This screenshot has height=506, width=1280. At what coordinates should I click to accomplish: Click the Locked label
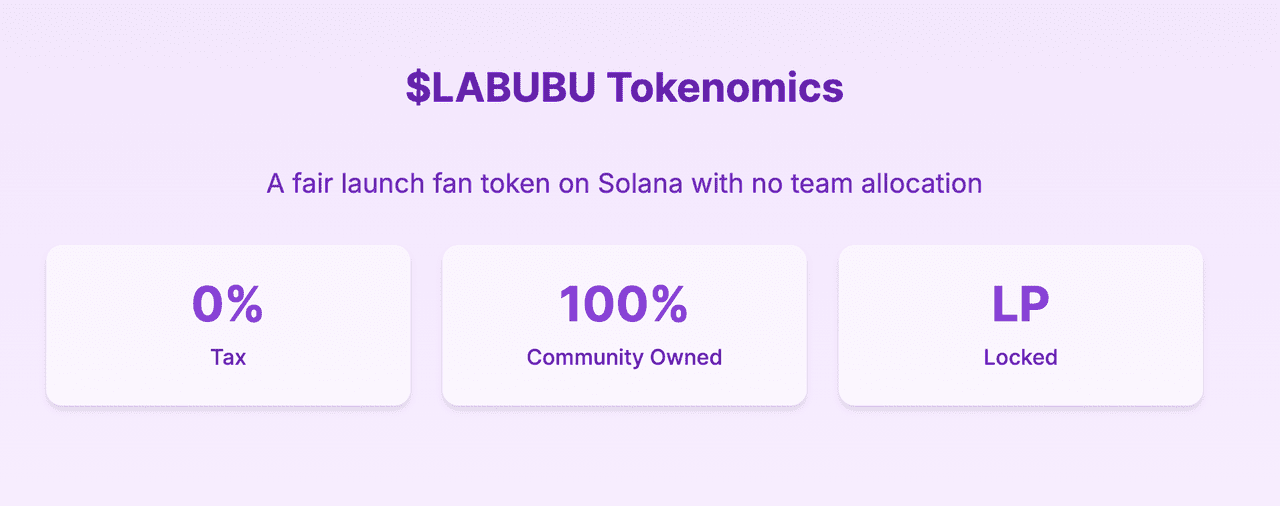pos(1020,357)
